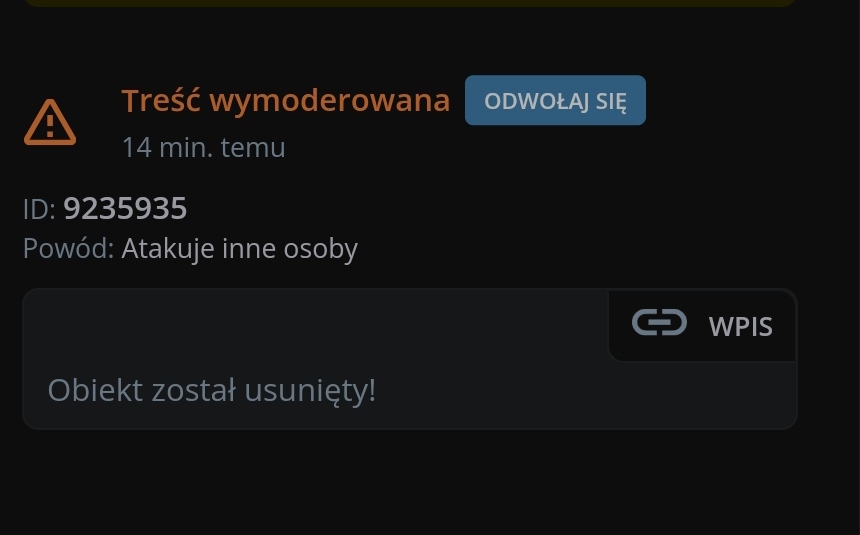Select the moderation ID number 9235935
860x535 pixels.
click(125, 209)
